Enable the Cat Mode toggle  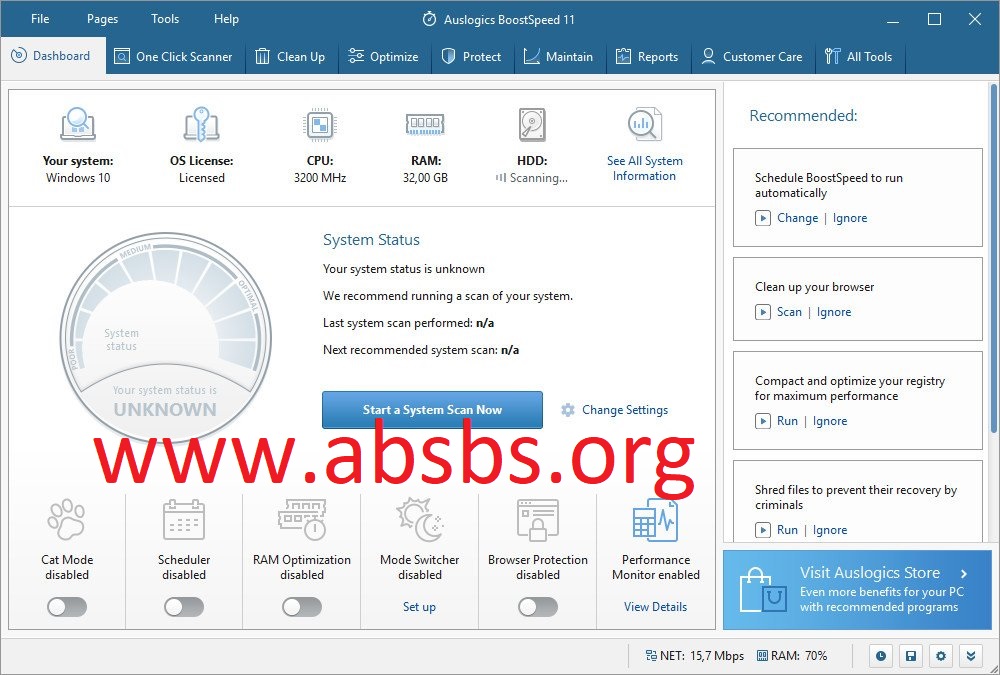coord(67,607)
